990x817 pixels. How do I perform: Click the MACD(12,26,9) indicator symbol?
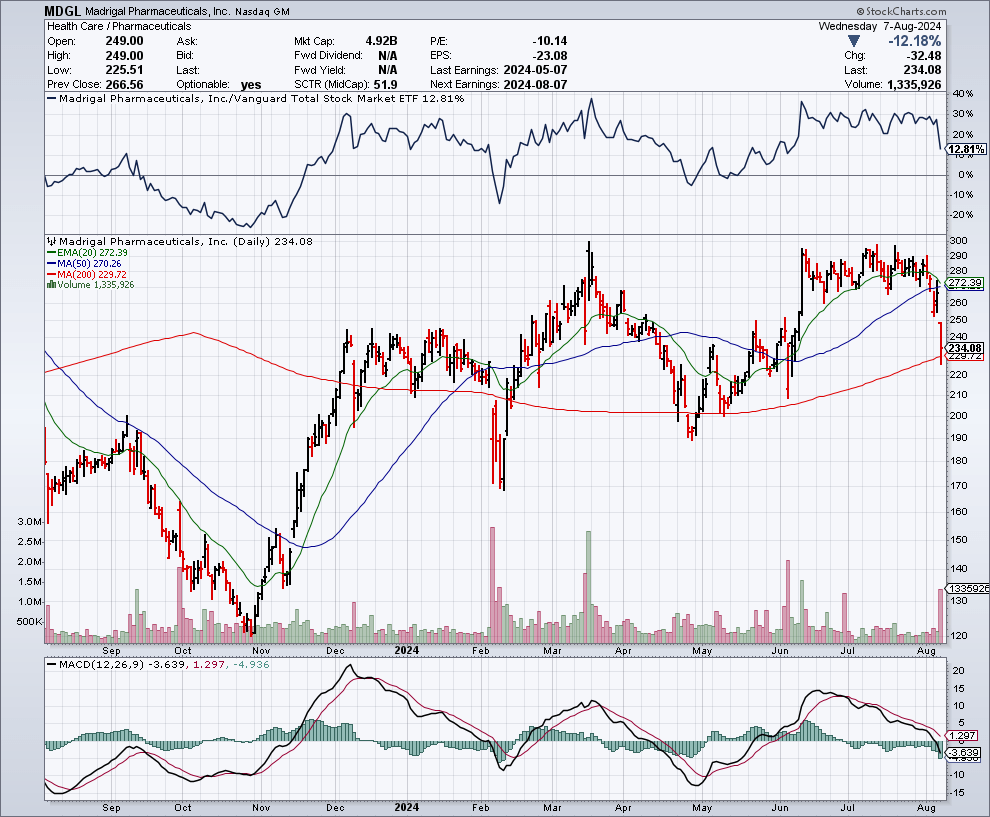(52, 663)
